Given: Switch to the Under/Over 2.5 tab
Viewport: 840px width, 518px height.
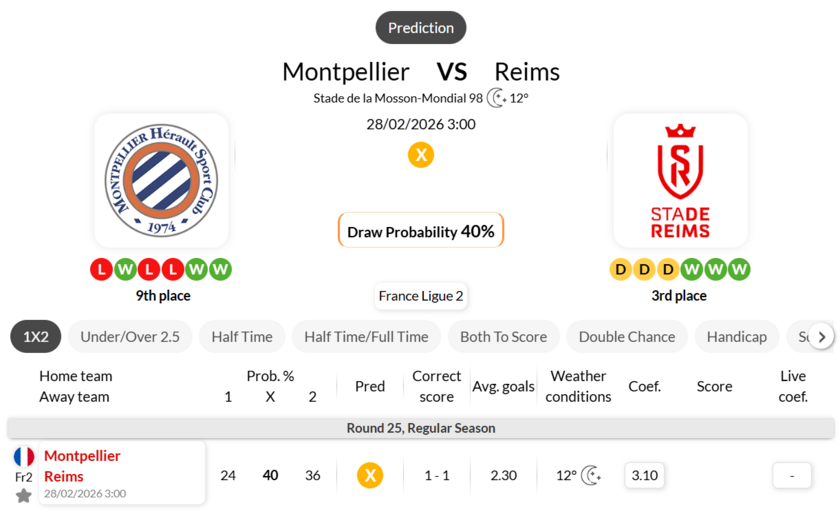Looking at the screenshot, I should pos(130,337).
